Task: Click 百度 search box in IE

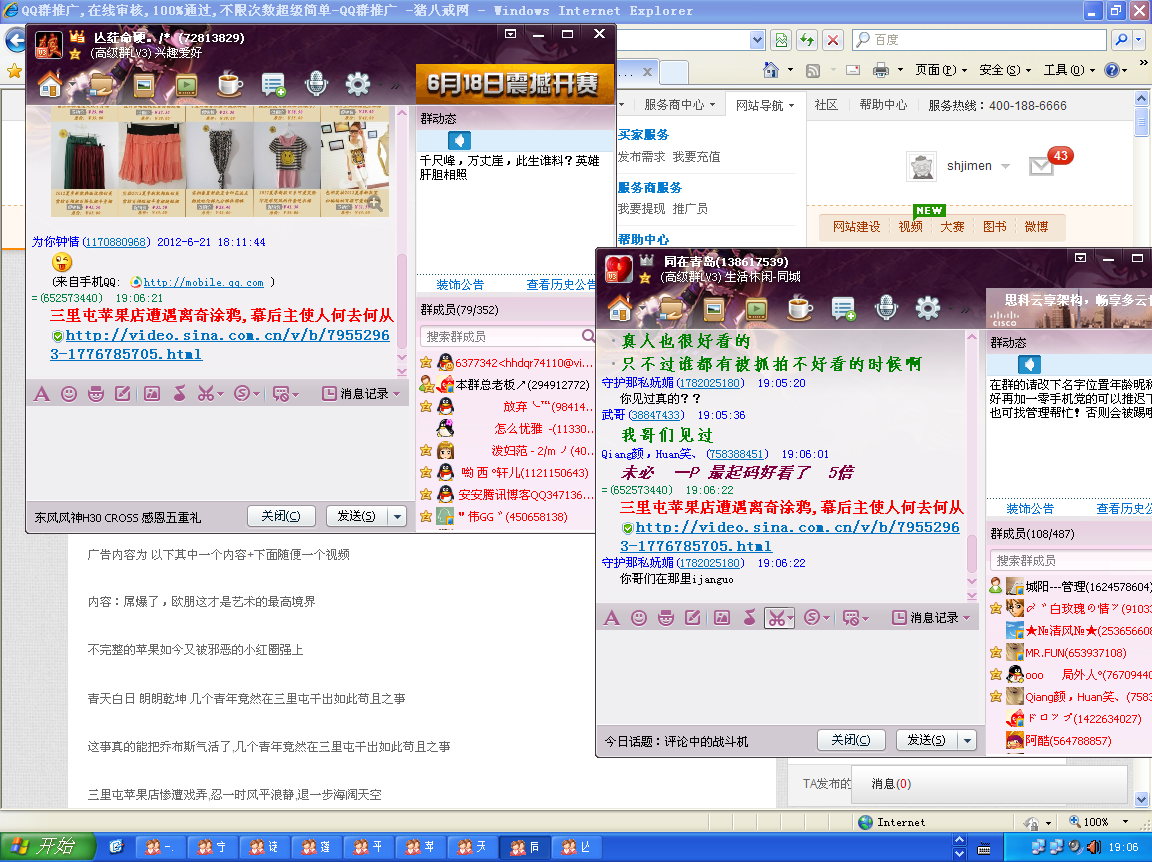Action: pyautogui.click(x=979, y=40)
